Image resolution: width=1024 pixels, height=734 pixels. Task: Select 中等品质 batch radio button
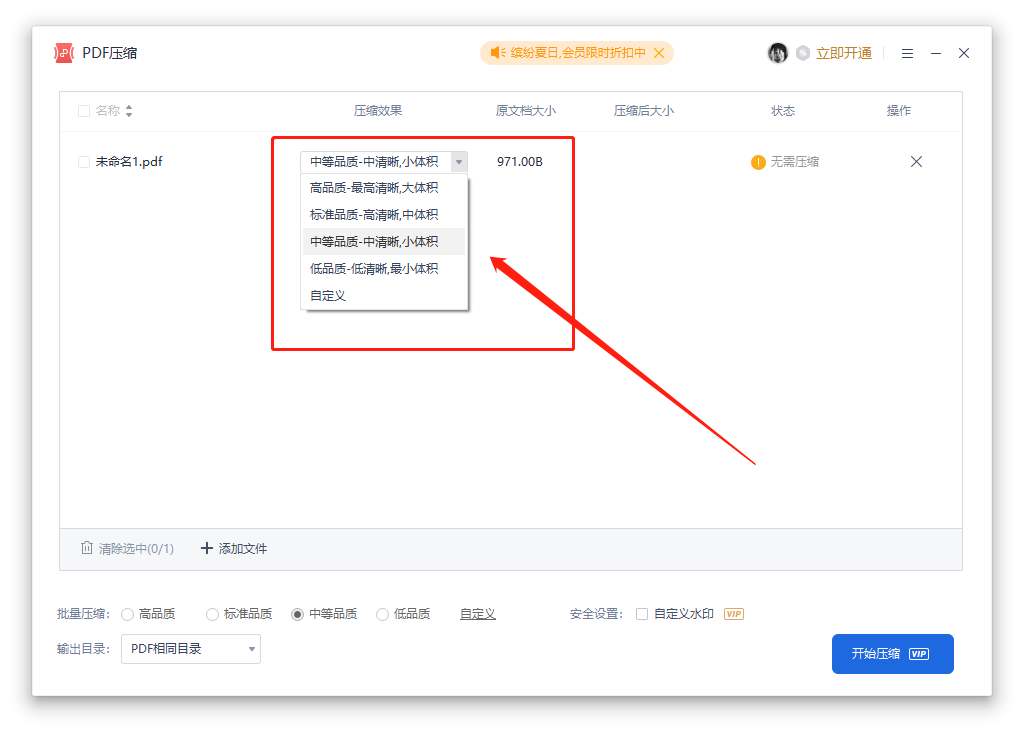click(x=297, y=614)
